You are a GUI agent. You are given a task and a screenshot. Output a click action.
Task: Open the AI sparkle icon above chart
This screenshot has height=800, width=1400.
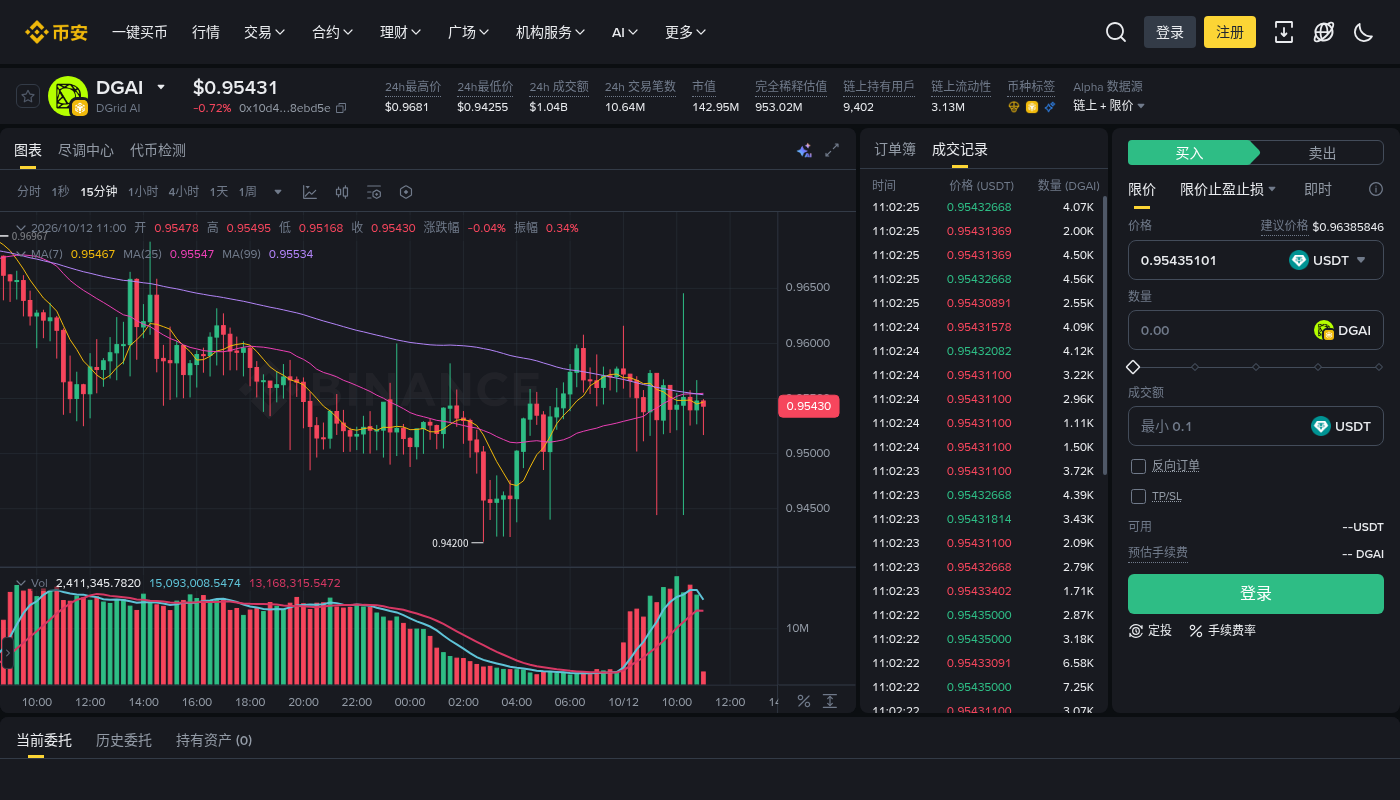[804, 150]
